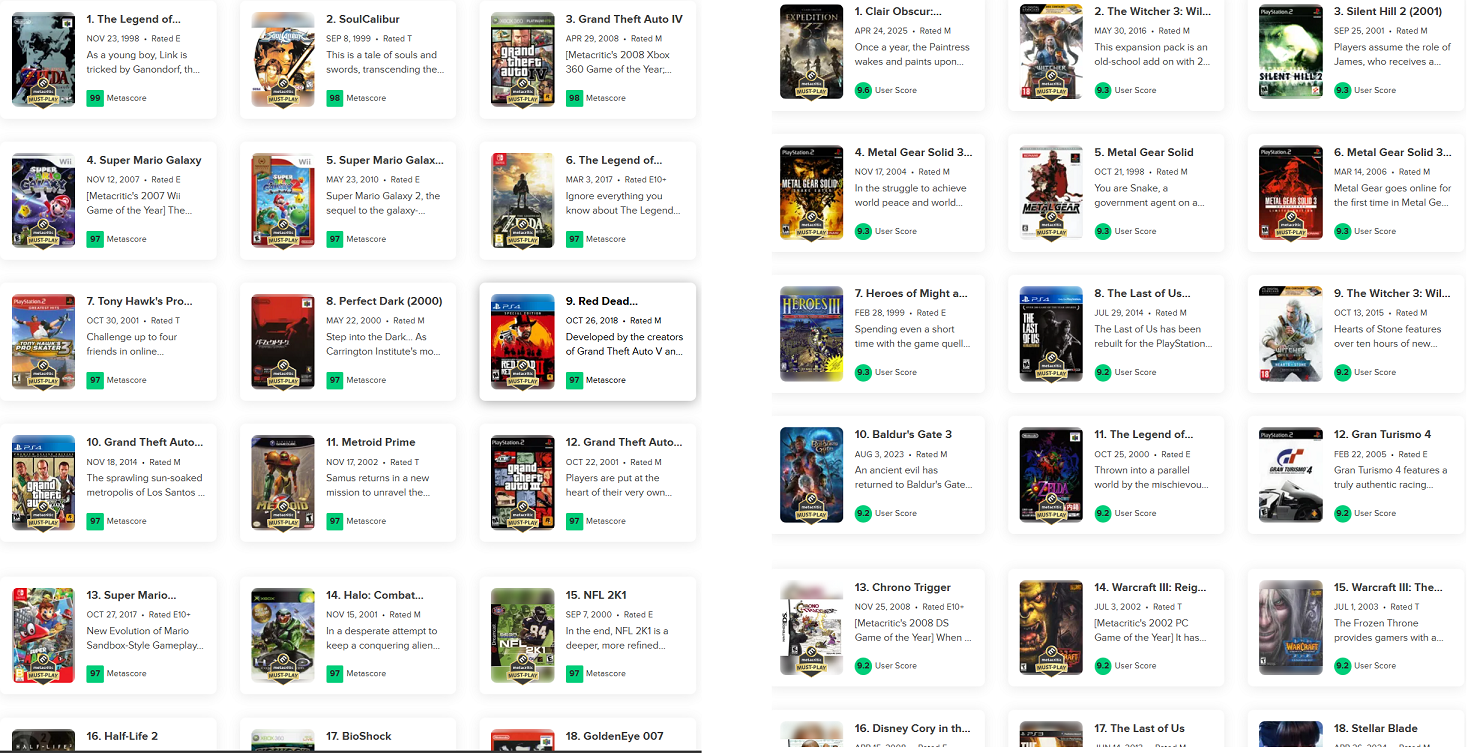Viewport: 1480px width, 753px height.
Task: Open the SoulCalibur cover art
Action: [283, 60]
